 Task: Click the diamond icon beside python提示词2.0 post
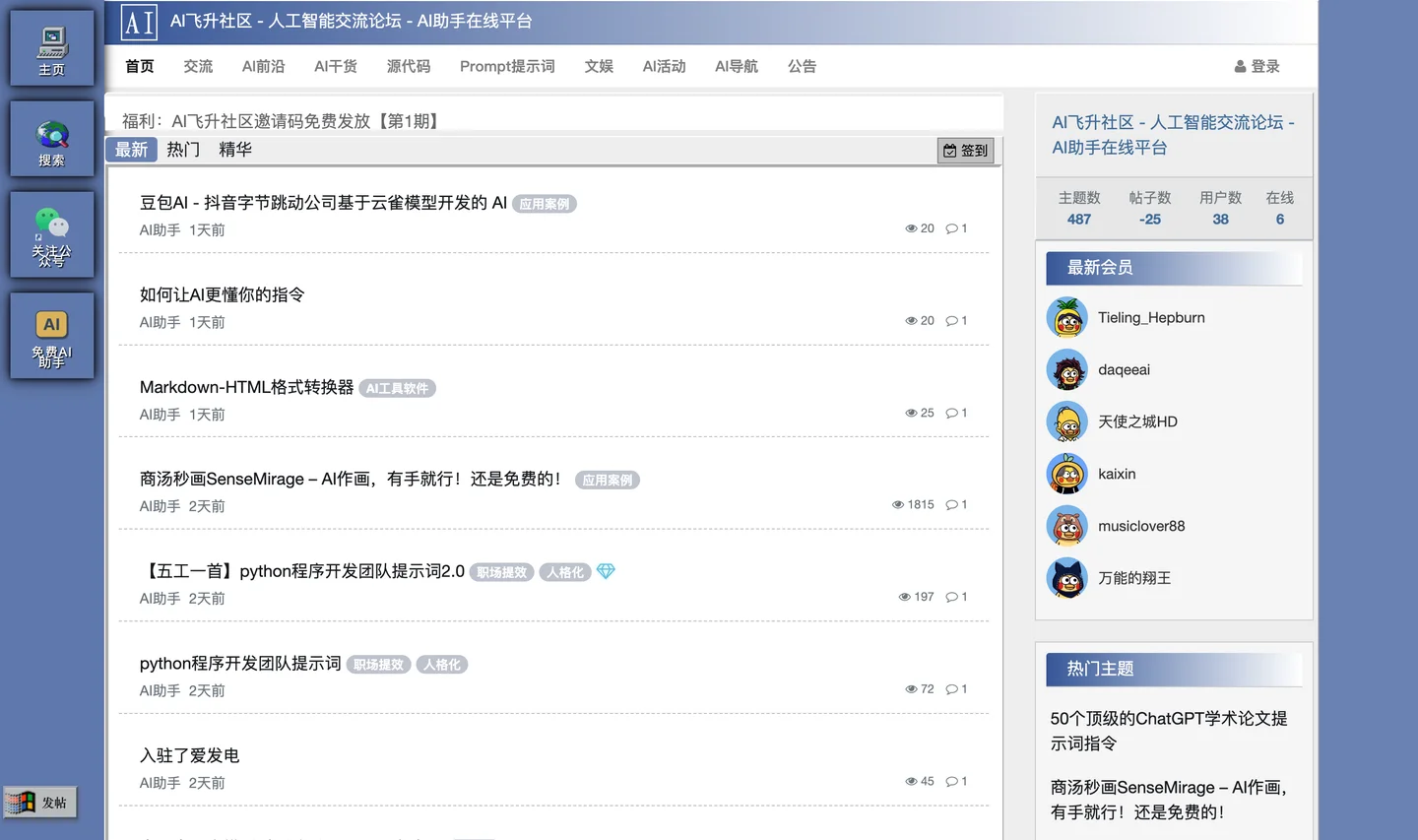pyautogui.click(x=606, y=571)
